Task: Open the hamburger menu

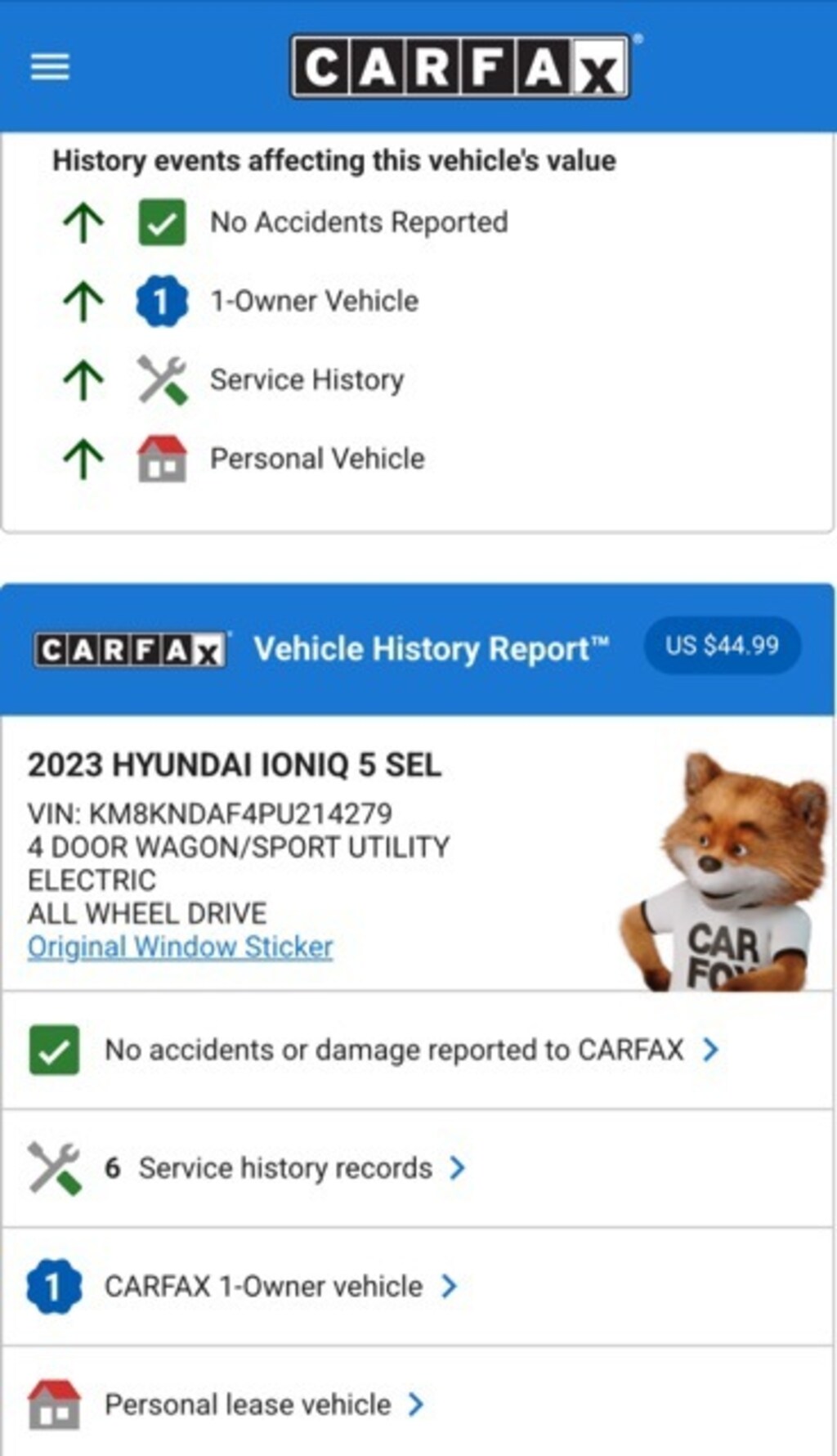Action: pos(50,67)
